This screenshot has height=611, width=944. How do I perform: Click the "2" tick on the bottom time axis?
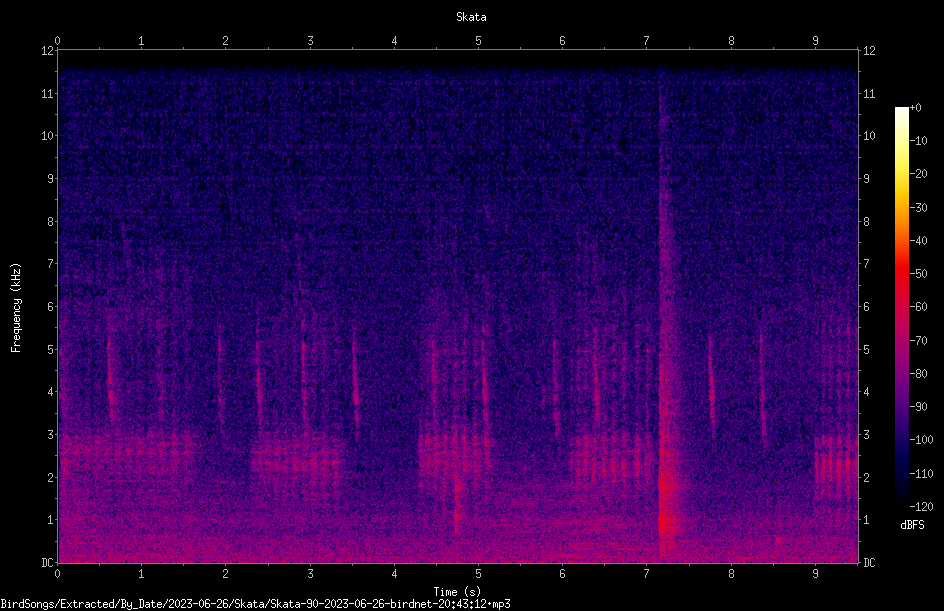[x=226, y=574]
